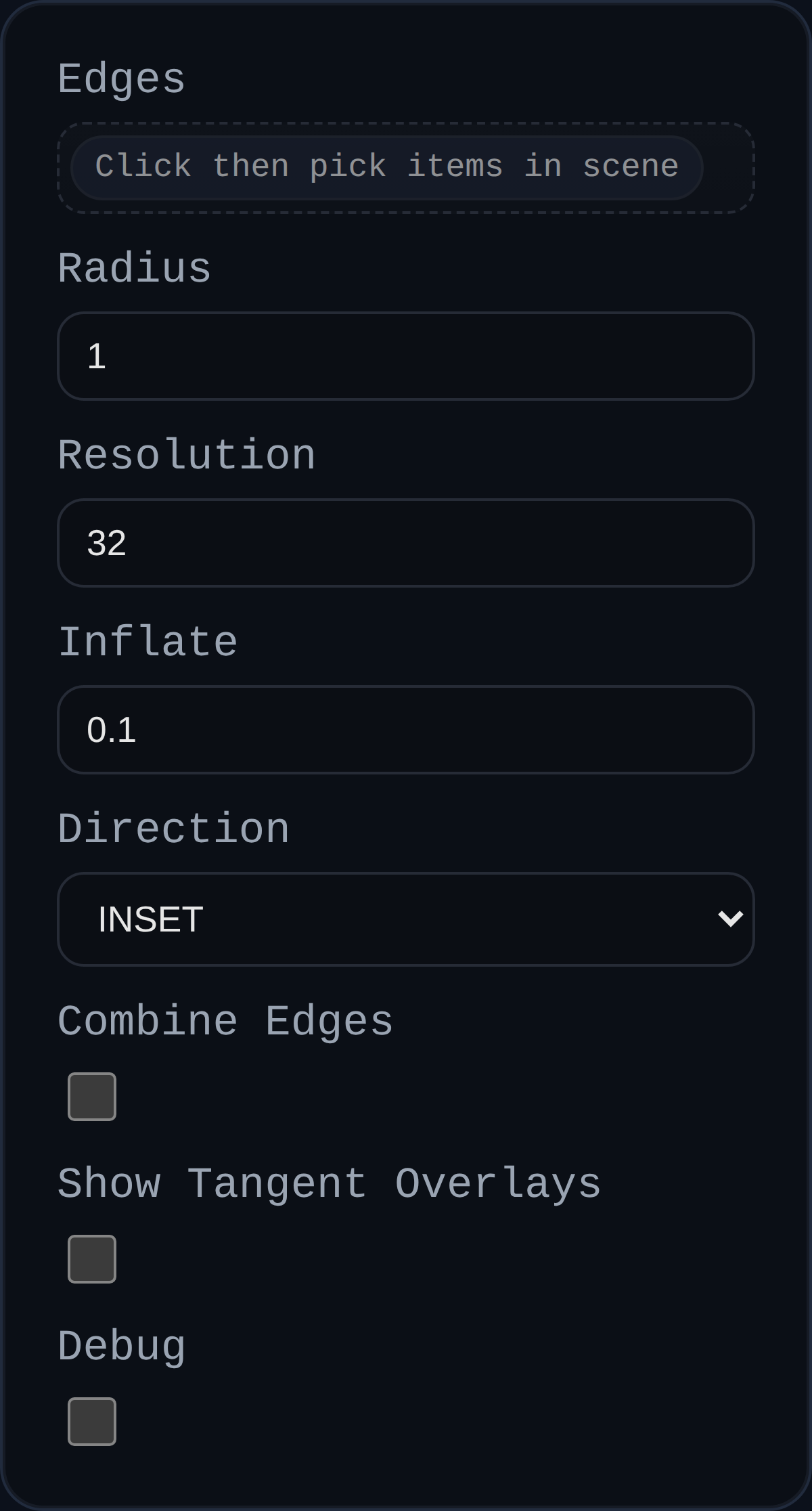The height and width of the screenshot is (1511, 812).
Task: Select the Radius value of 1
Action: (x=97, y=355)
